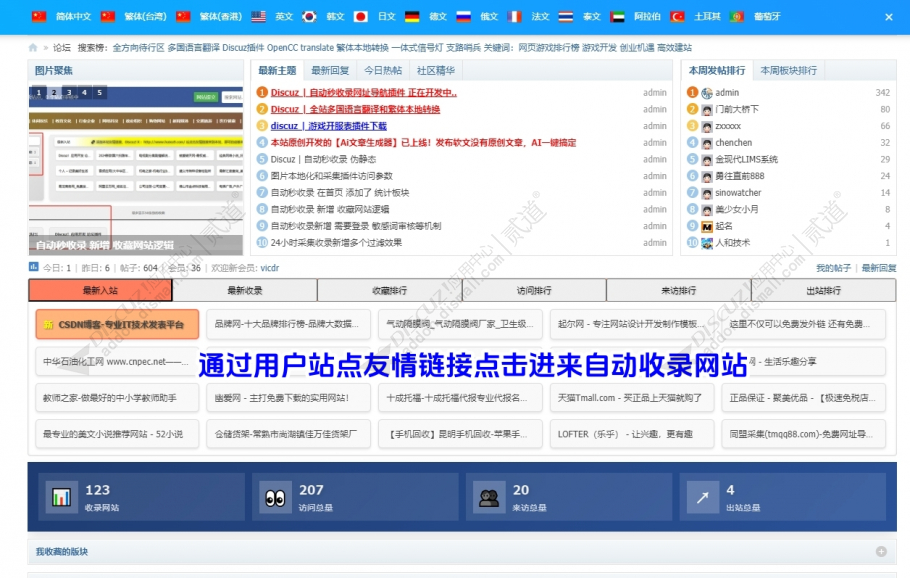Choose the South Korea flag icon
Screen dimensions: 910x578
point(309,16)
